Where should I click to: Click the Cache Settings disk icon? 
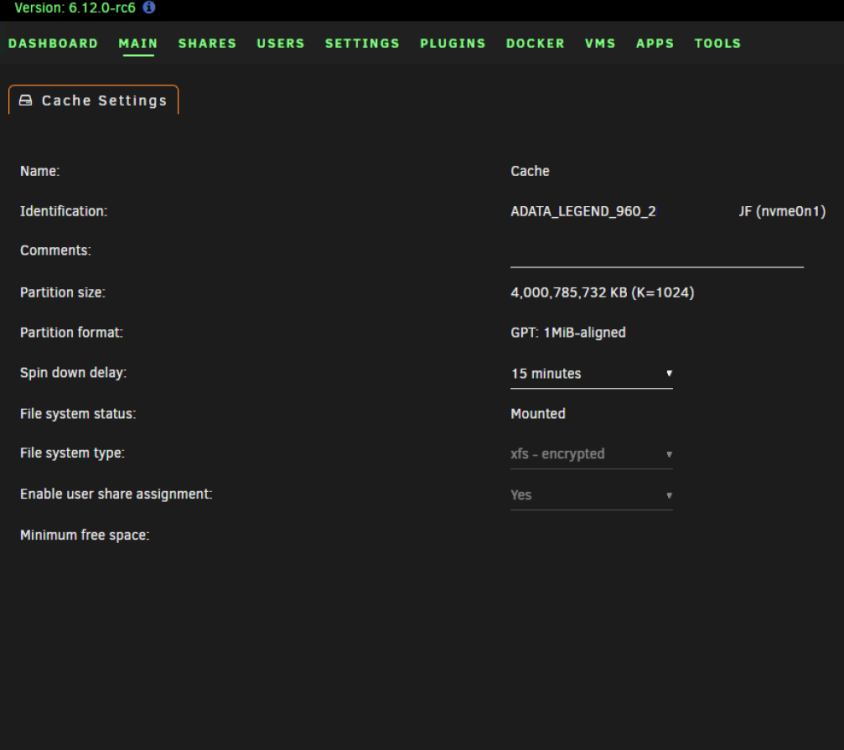tap(25, 100)
